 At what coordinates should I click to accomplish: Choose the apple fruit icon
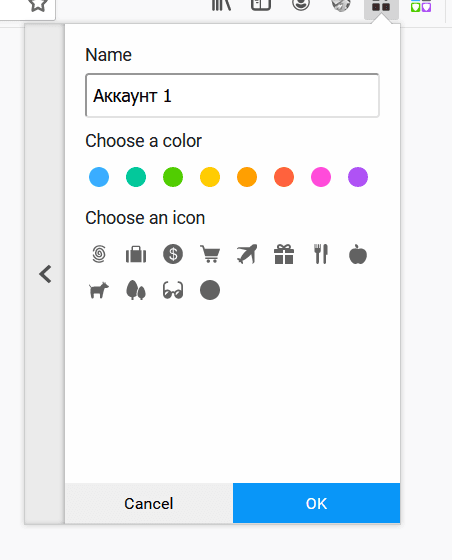point(358,254)
